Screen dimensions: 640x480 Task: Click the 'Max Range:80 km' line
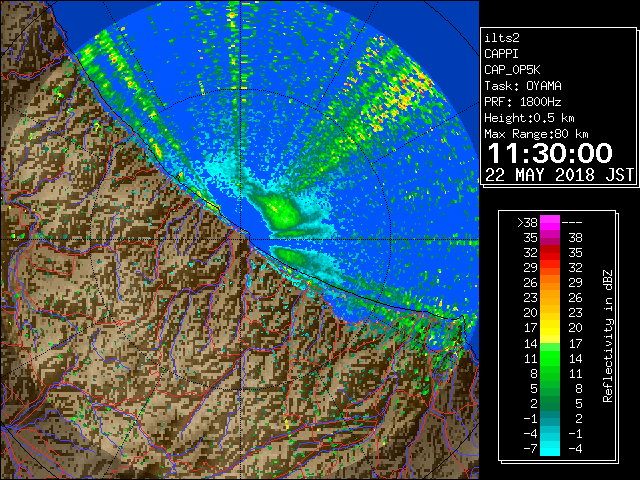tap(536, 134)
